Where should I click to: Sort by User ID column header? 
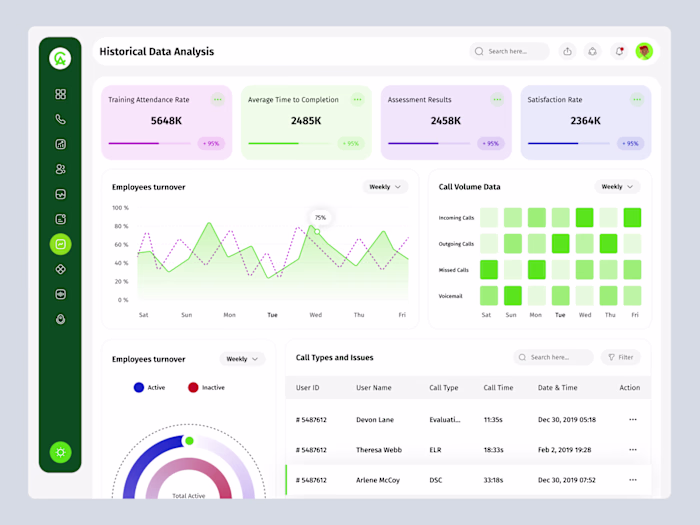coord(308,388)
